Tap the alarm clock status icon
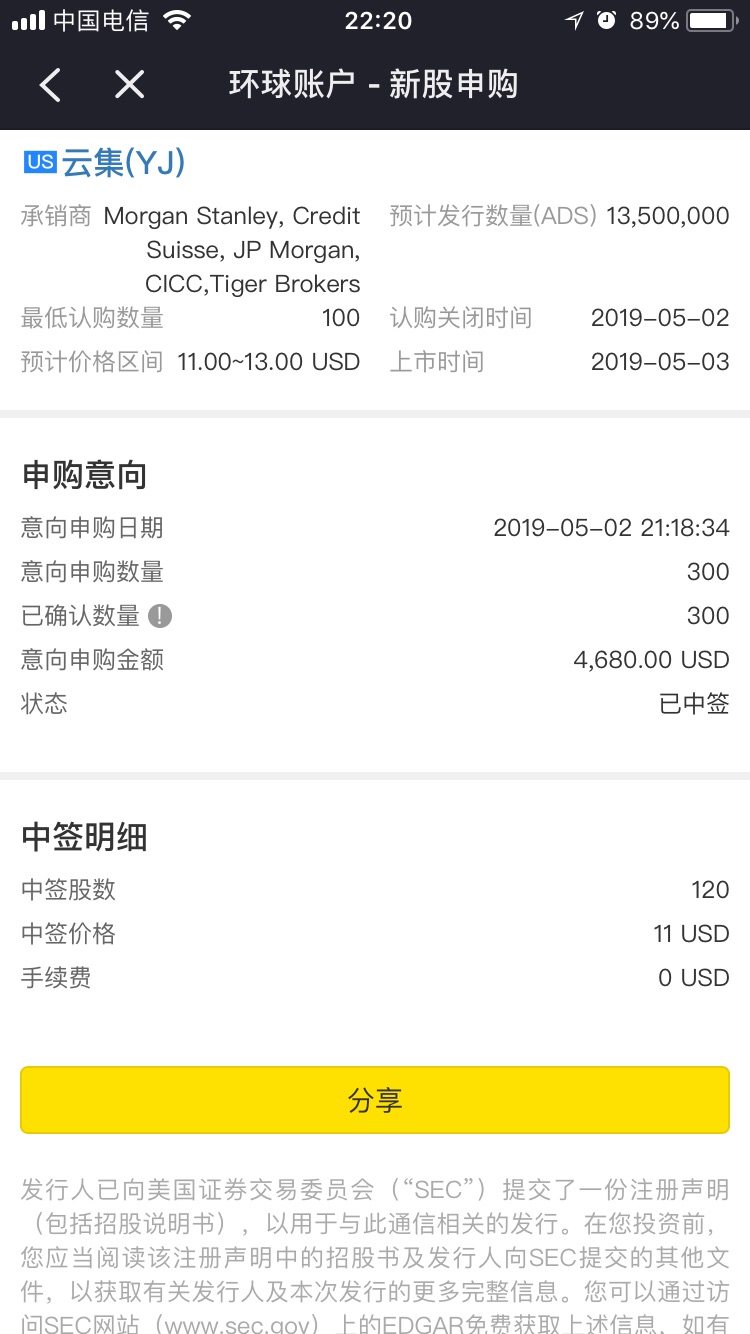The width and height of the screenshot is (750, 1334). point(606,20)
